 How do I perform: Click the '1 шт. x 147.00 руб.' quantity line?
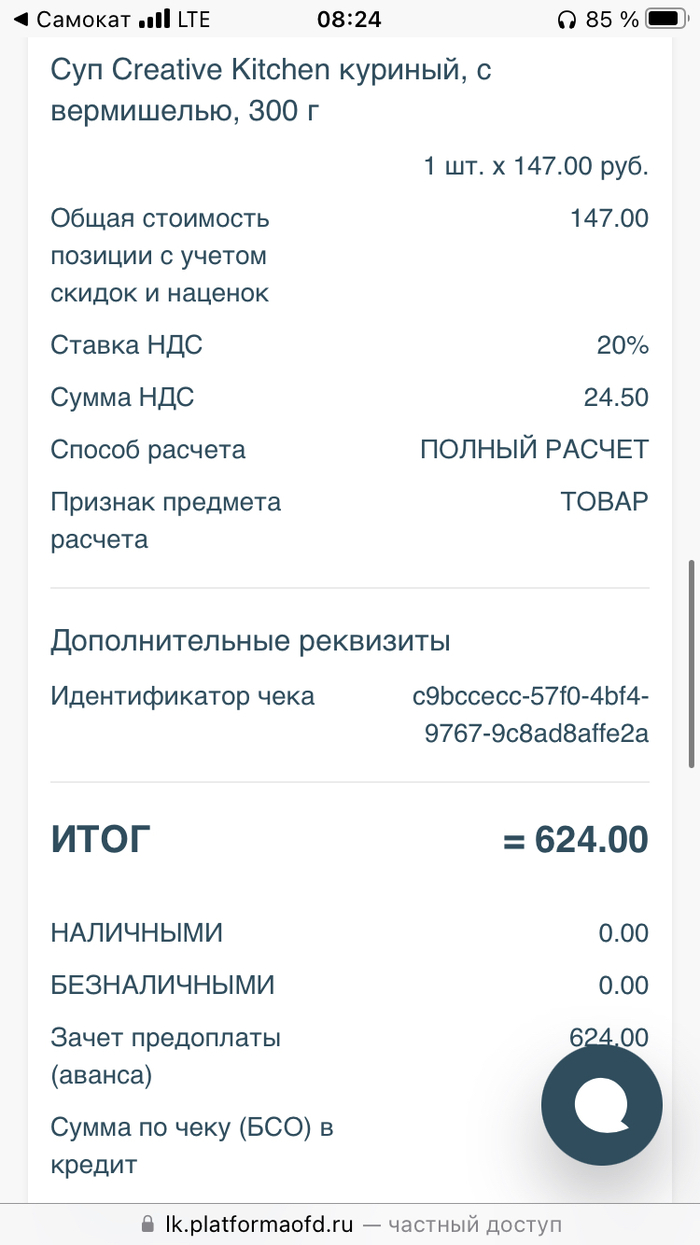536,166
